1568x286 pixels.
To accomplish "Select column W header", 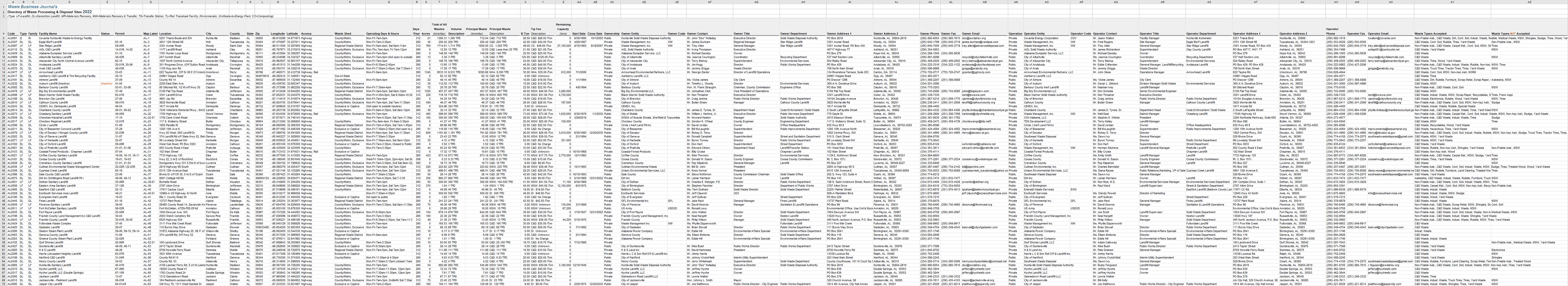I will (505, 2).
